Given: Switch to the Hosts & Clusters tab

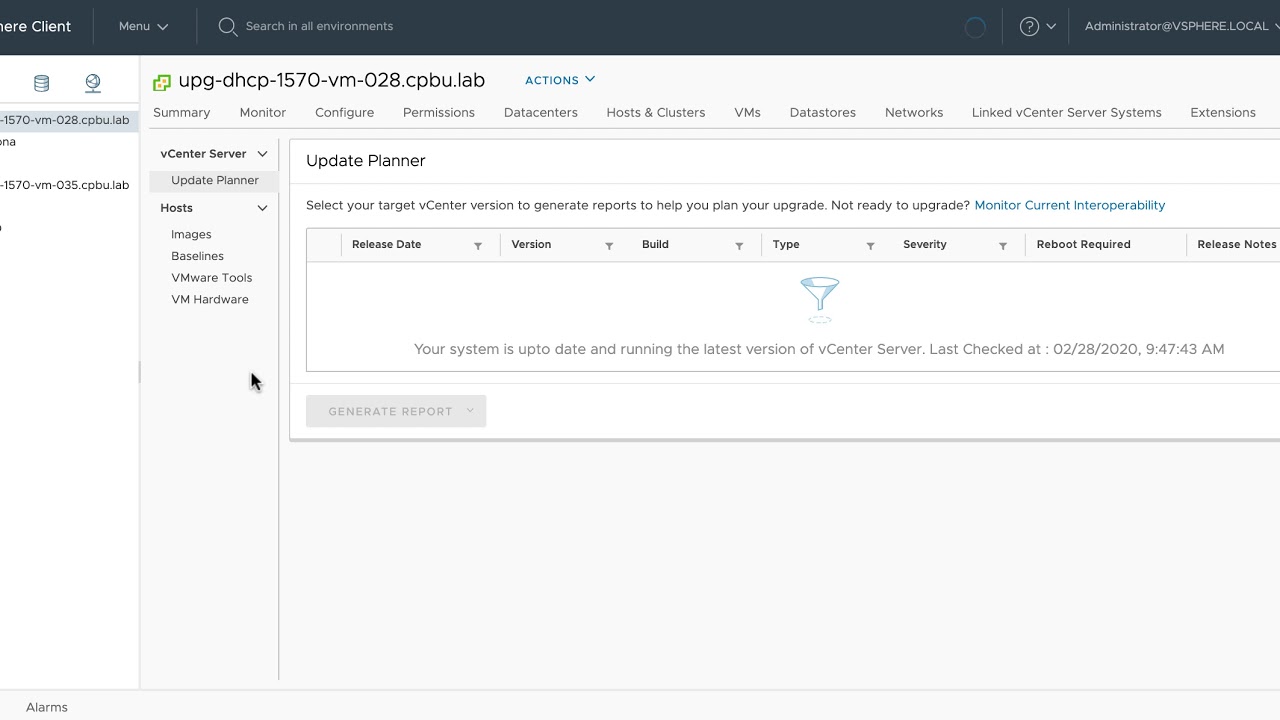Looking at the screenshot, I should point(656,112).
